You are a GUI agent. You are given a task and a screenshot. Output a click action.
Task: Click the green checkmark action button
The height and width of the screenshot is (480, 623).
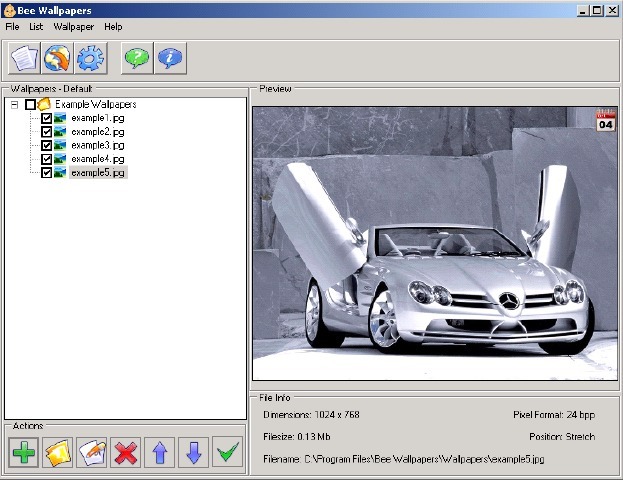[x=228, y=452]
